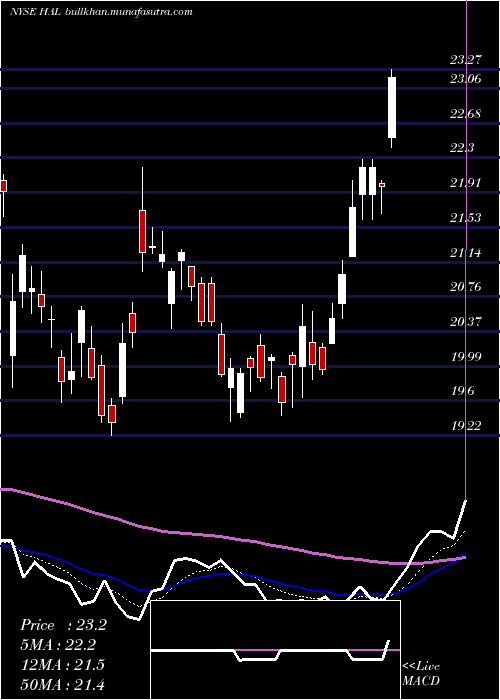
Task: Click the 19.6 price axis label
Action: click(462, 392)
